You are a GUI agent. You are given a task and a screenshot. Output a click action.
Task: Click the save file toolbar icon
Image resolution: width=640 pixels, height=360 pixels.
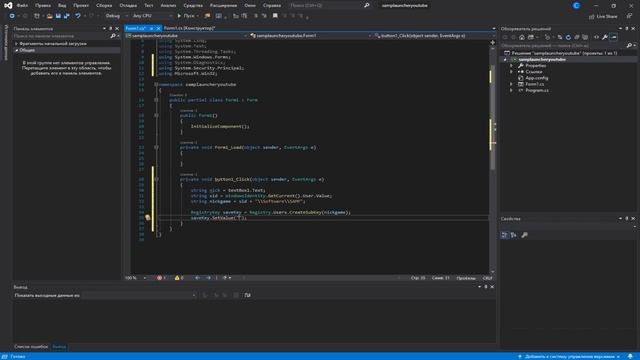[58, 16]
